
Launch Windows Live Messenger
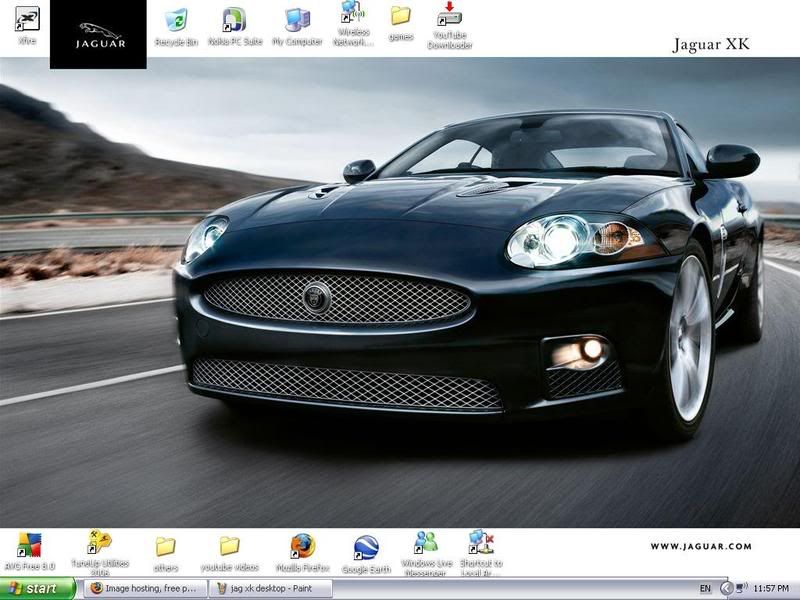point(427,543)
